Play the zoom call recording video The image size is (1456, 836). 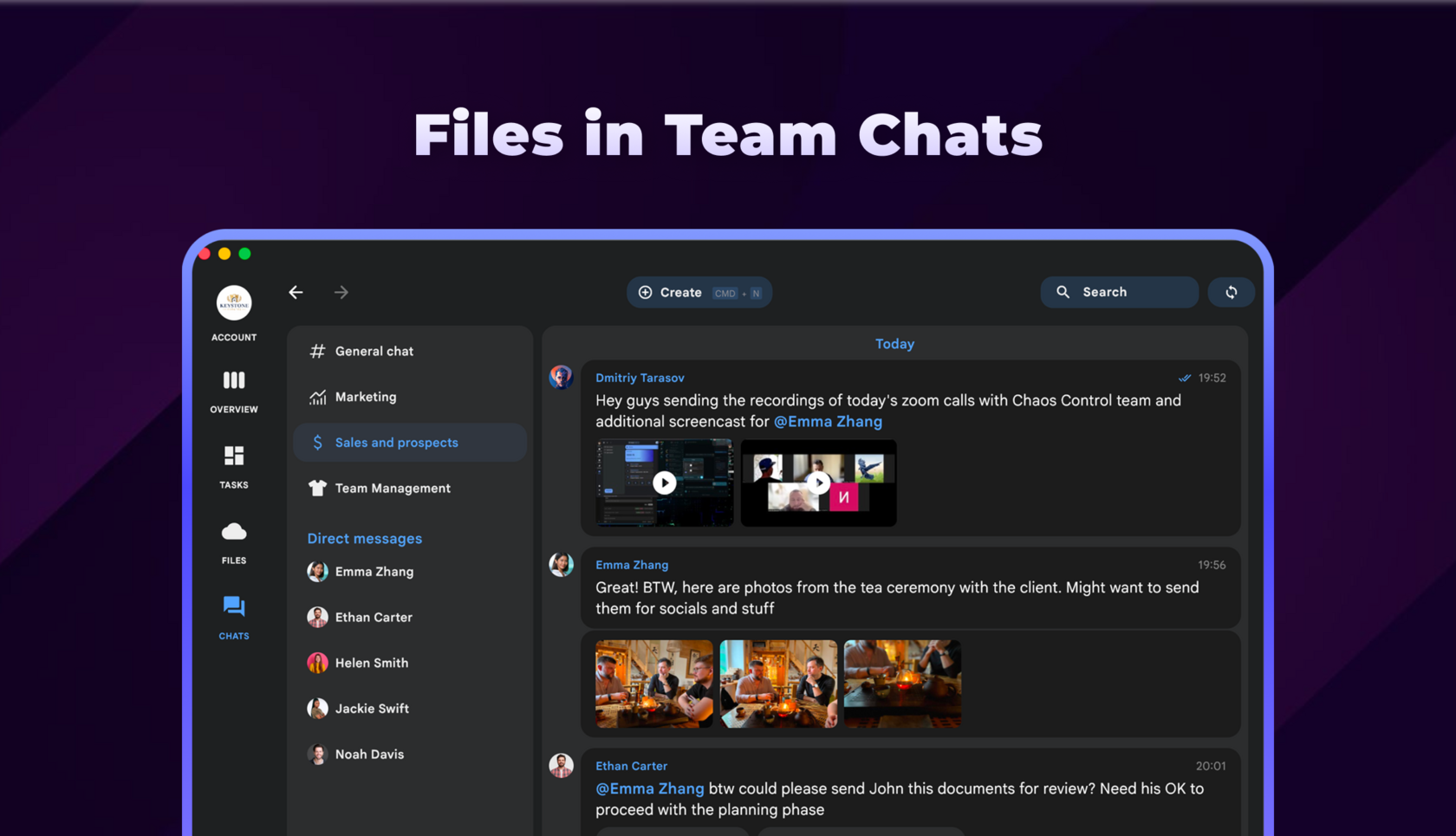coord(818,483)
